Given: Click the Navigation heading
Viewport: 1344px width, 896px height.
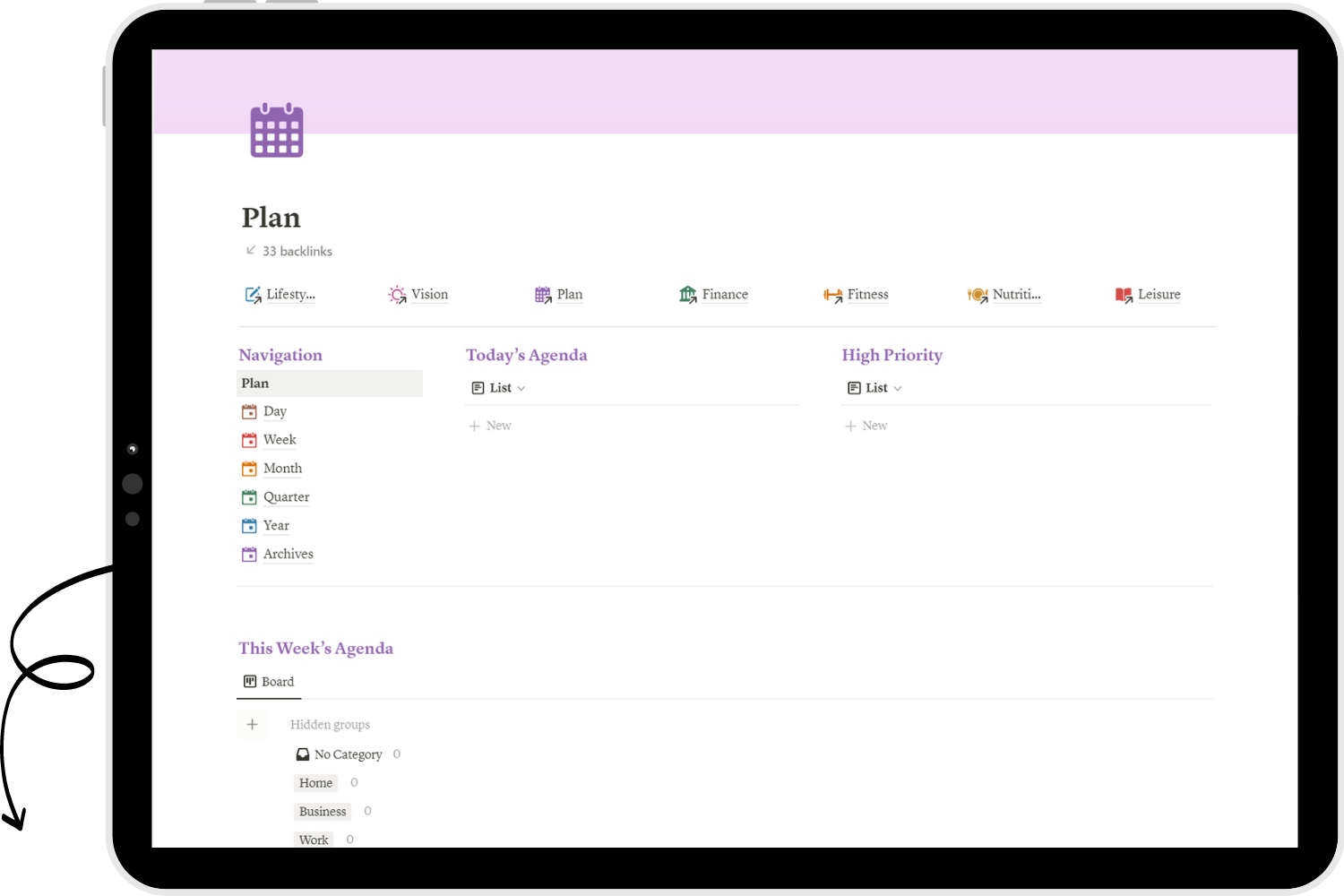Looking at the screenshot, I should 280,356.
